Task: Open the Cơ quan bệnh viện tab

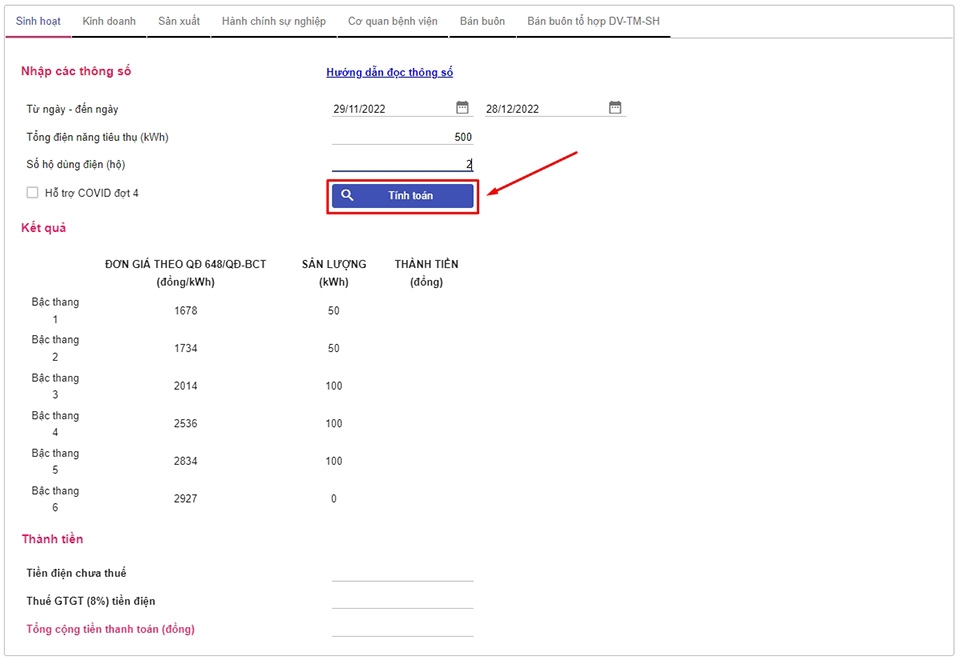Action: (393, 21)
